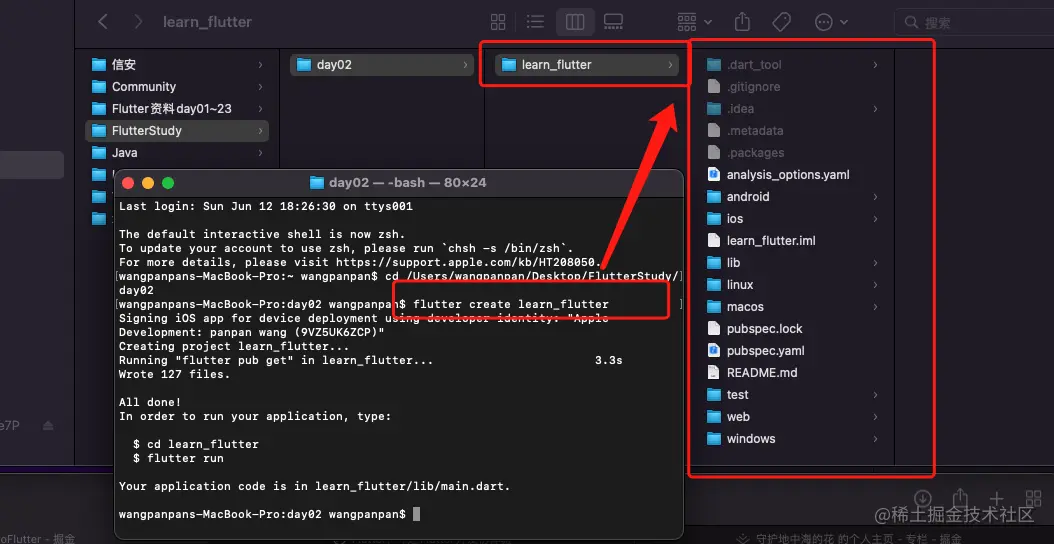This screenshot has width=1054, height=544.
Task: Select the FlutterStudy folder
Action: pos(177,130)
